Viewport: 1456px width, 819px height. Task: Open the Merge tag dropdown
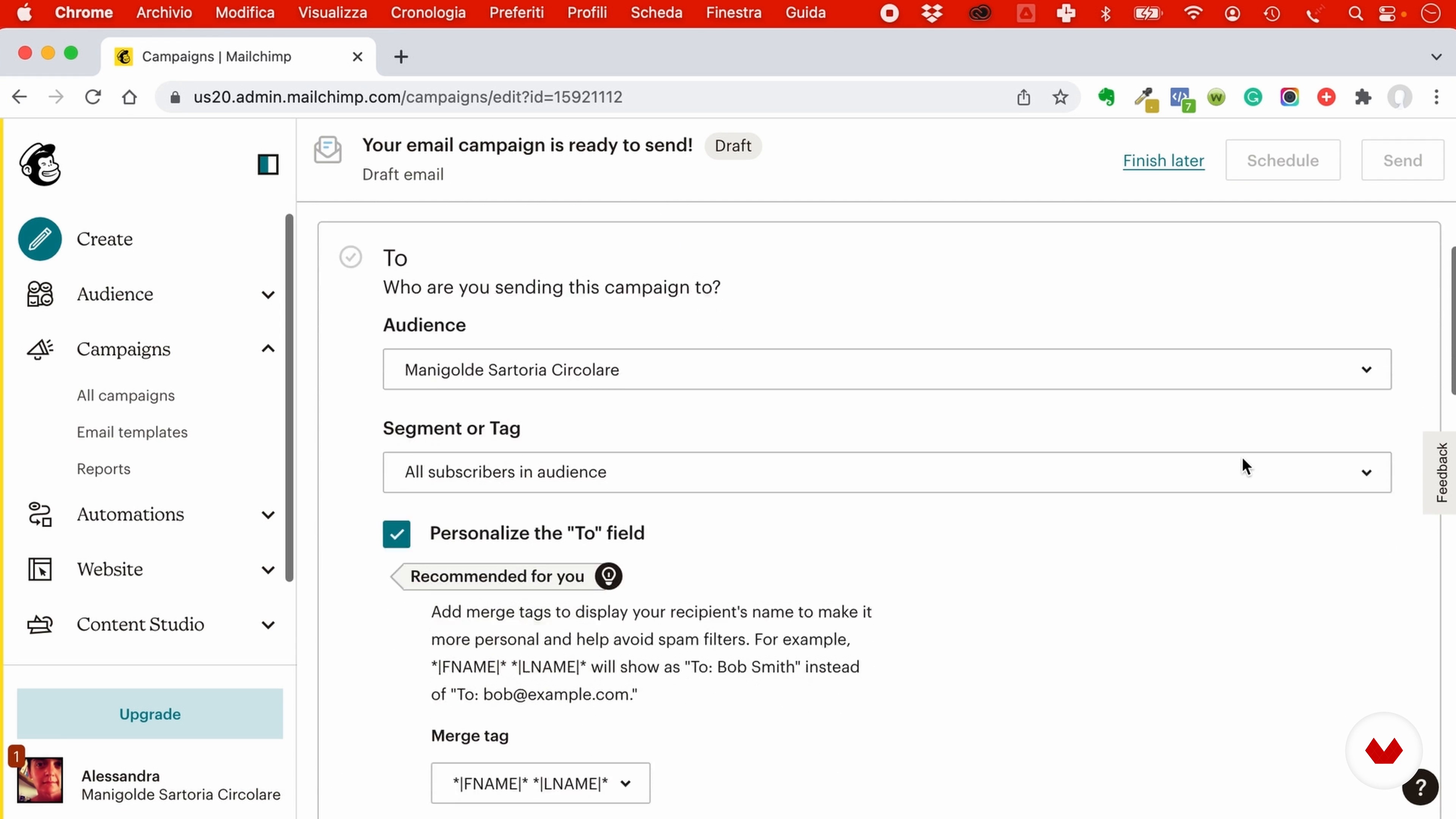tap(540, 783)
